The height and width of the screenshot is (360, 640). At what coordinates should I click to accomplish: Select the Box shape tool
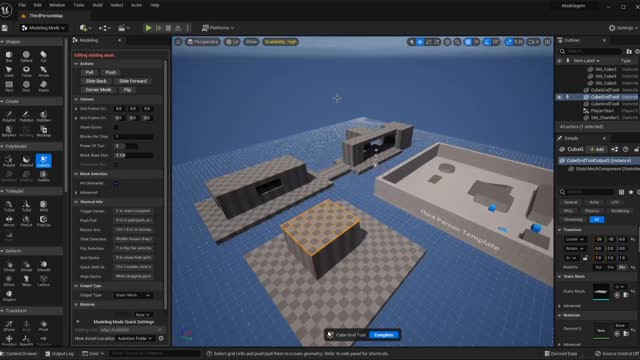(x=9, y=56)
